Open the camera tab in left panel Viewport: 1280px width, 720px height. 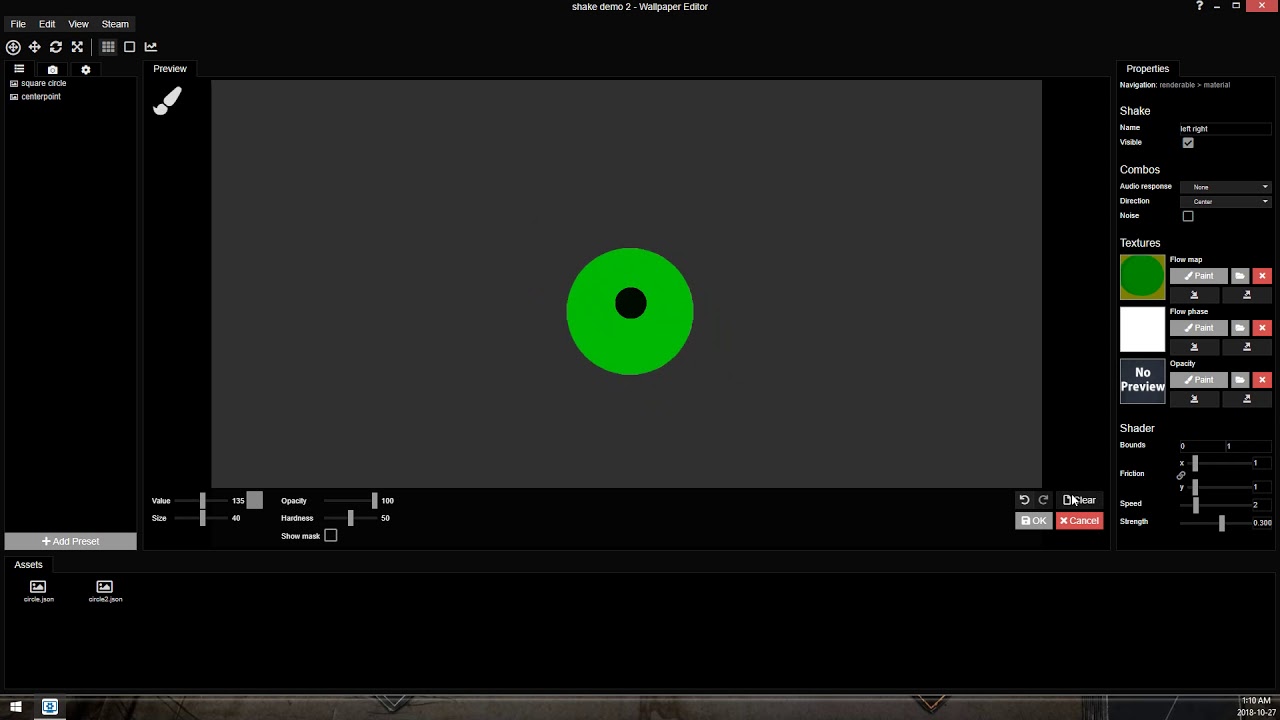pos(53,70)
